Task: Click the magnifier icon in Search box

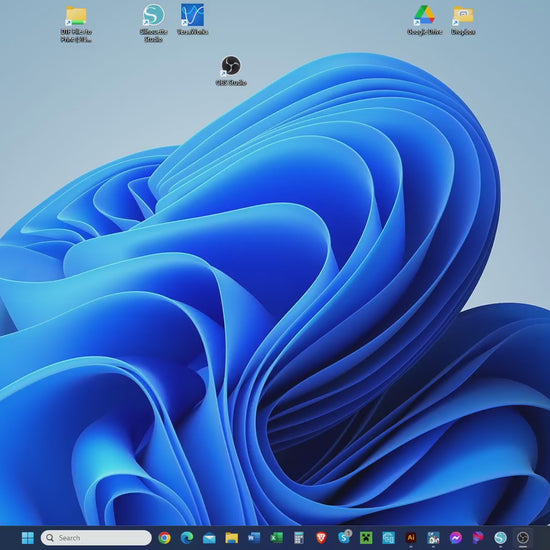Action: [50, 537]
